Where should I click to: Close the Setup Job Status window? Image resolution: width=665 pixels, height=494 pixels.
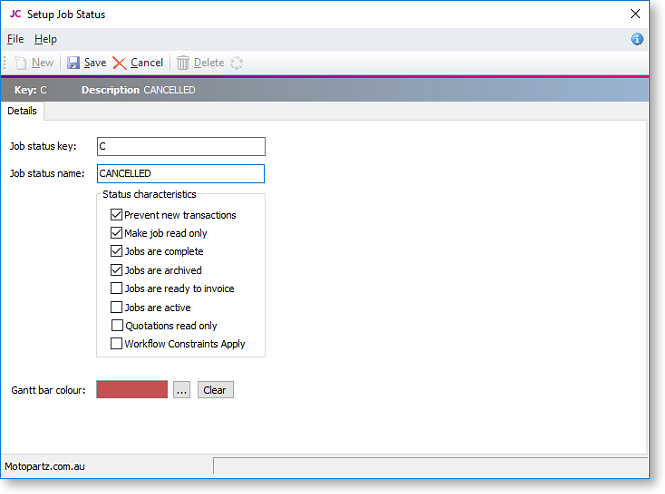[635, 14]
